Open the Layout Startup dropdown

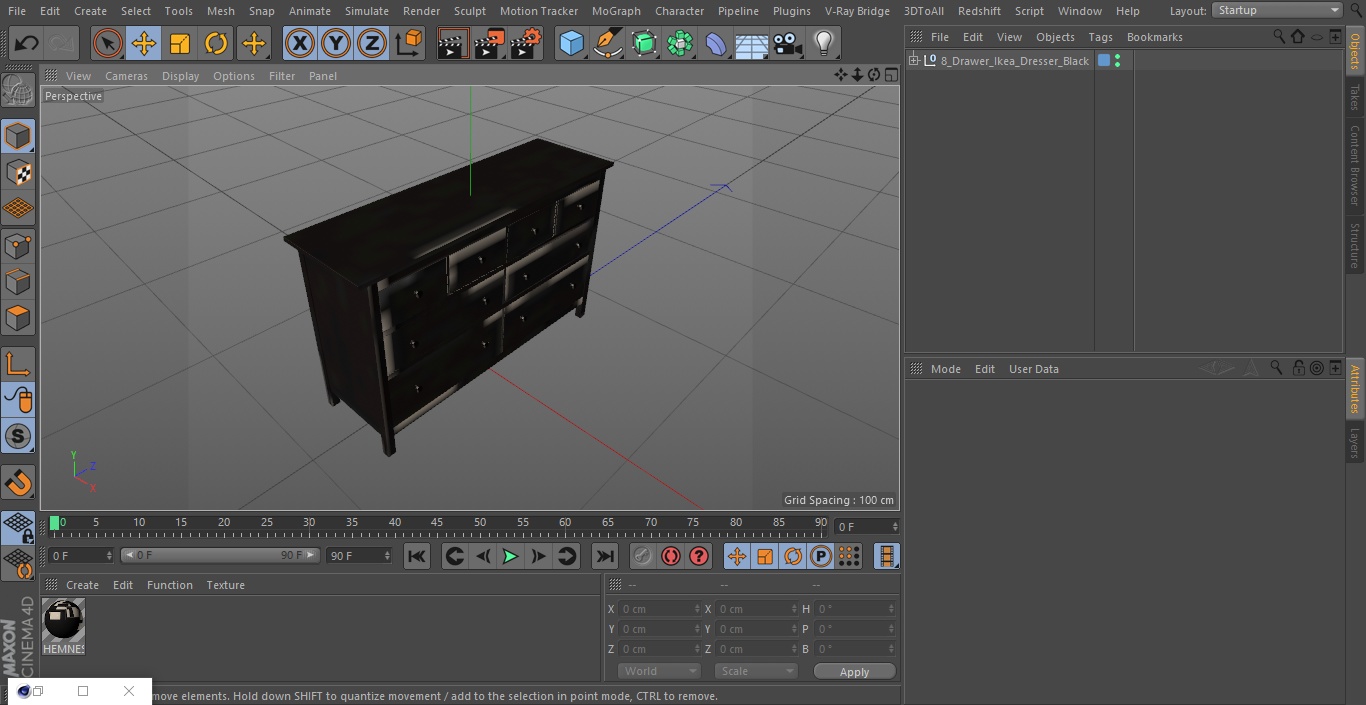coord(1278,10)
